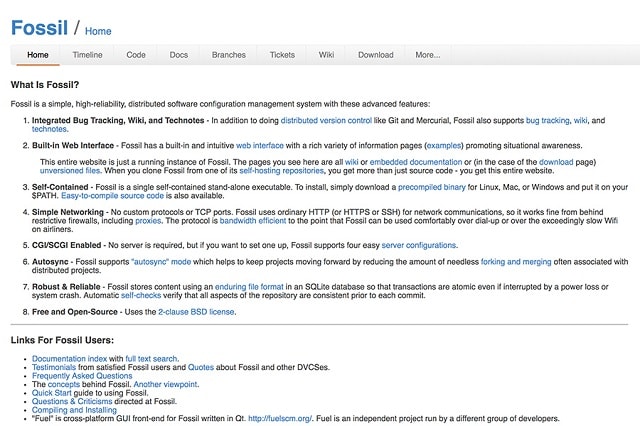Open the distributed version control link

tap(326, 120)
